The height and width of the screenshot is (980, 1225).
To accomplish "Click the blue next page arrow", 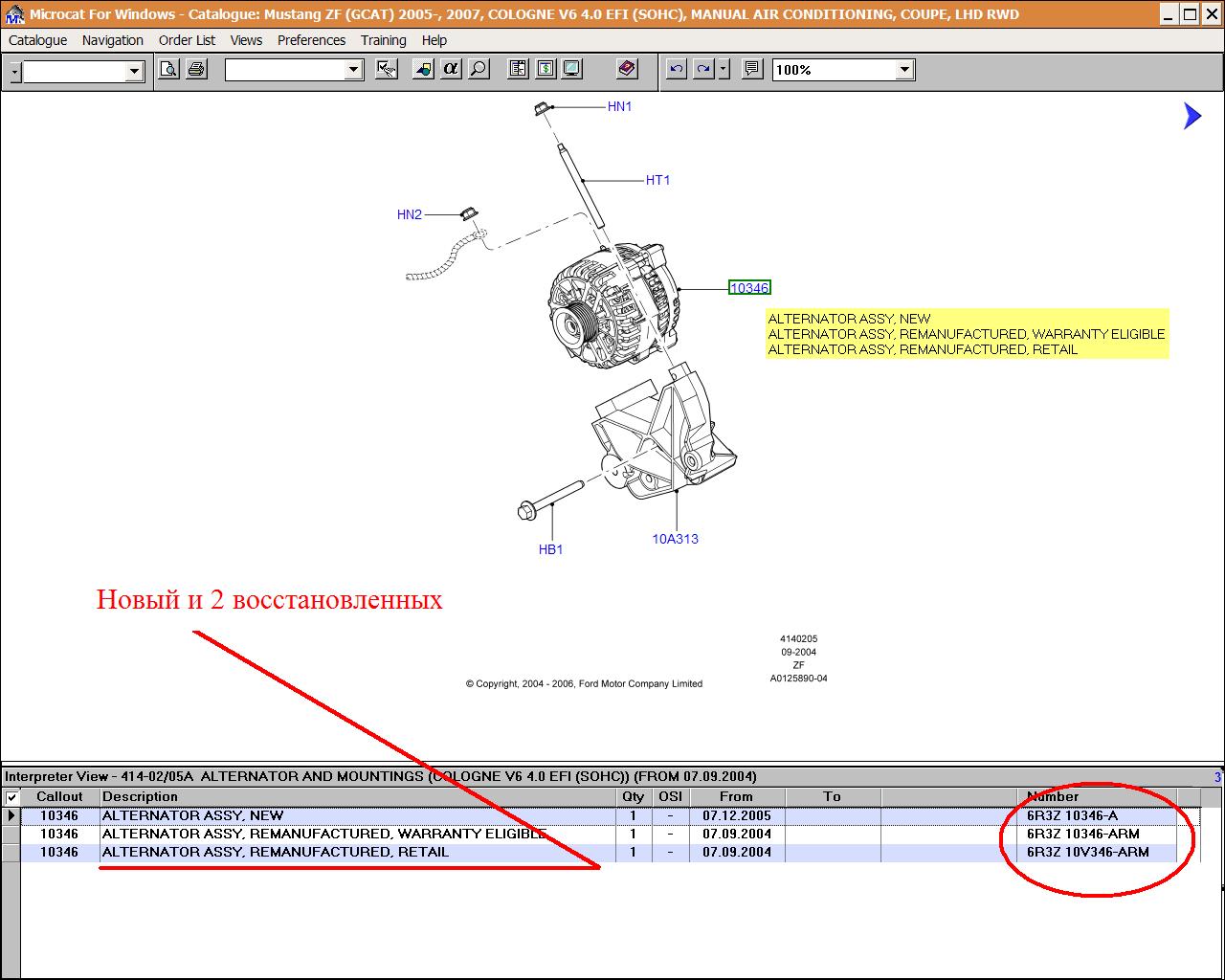I will (1192, 116).
